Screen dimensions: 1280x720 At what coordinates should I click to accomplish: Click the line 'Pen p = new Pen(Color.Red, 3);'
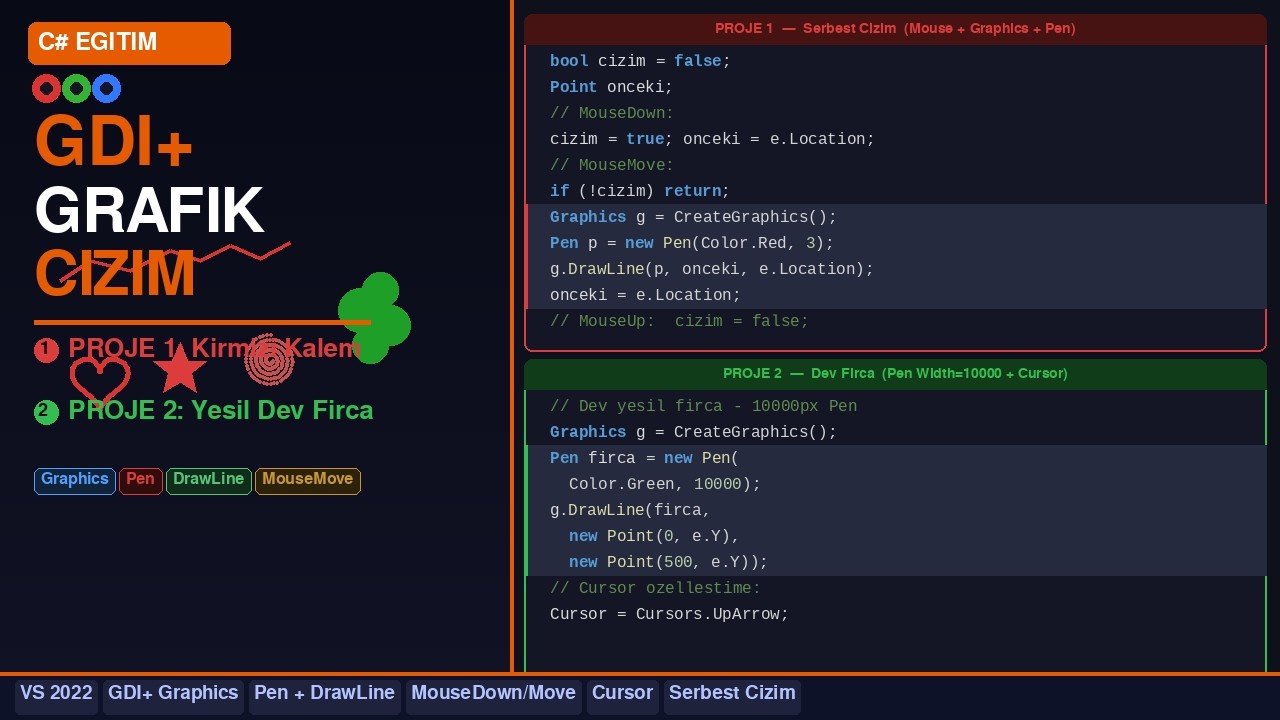(692, 243)
